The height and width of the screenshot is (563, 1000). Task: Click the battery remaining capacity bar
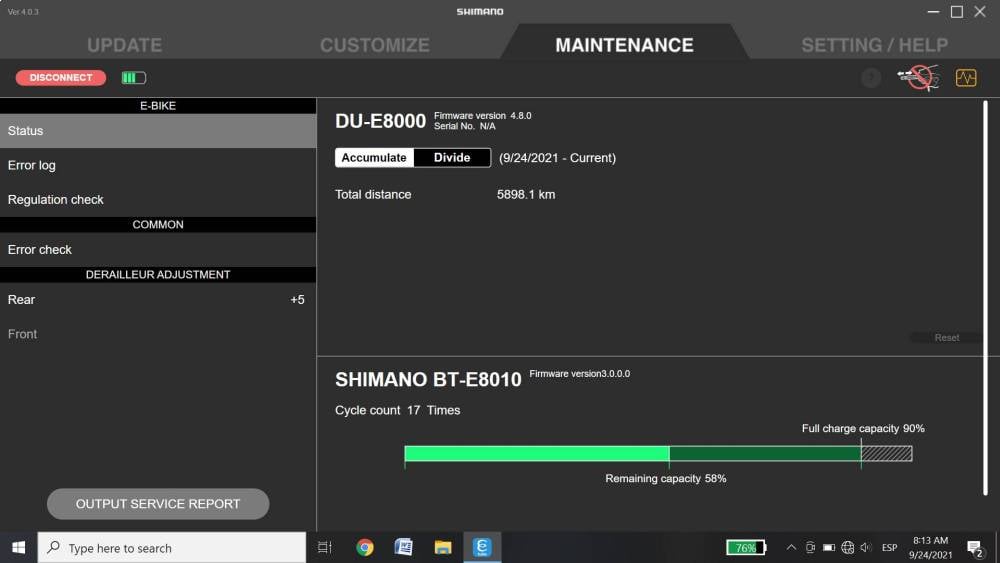536,453
